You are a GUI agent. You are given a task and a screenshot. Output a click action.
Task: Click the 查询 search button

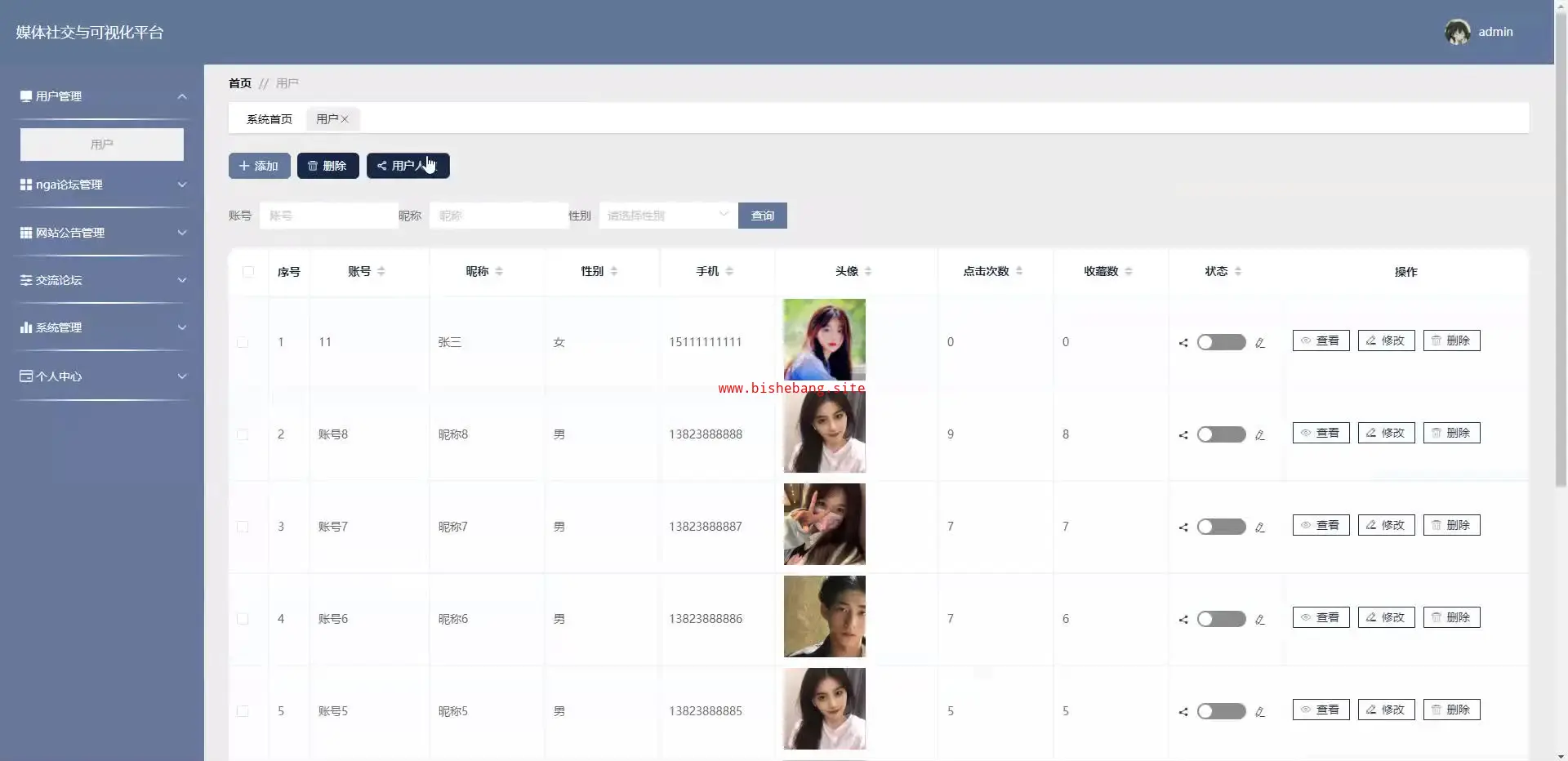pos(762,216)
